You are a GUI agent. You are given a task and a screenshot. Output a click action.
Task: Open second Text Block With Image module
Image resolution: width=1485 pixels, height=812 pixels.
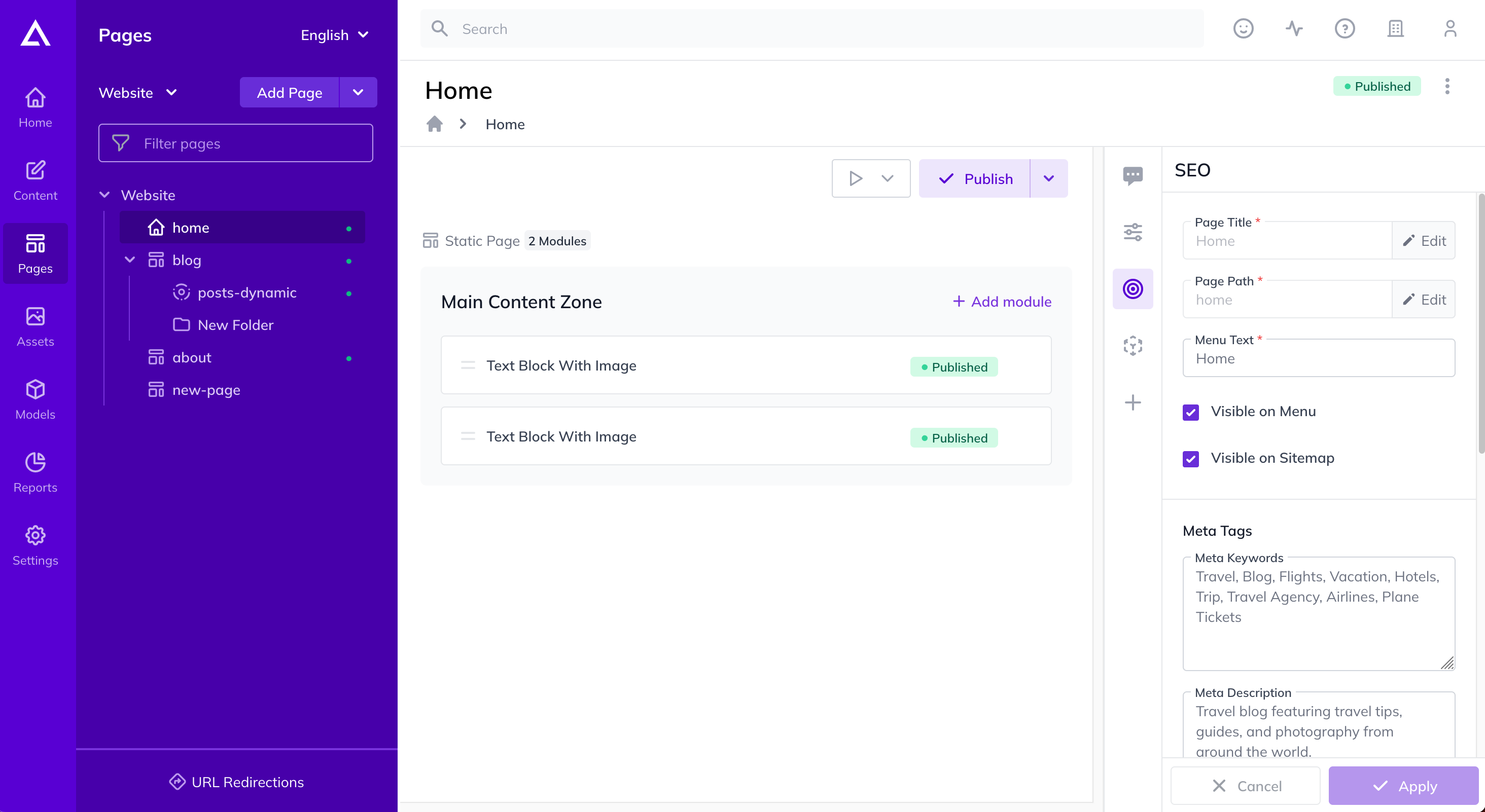(x=746, y=436)
